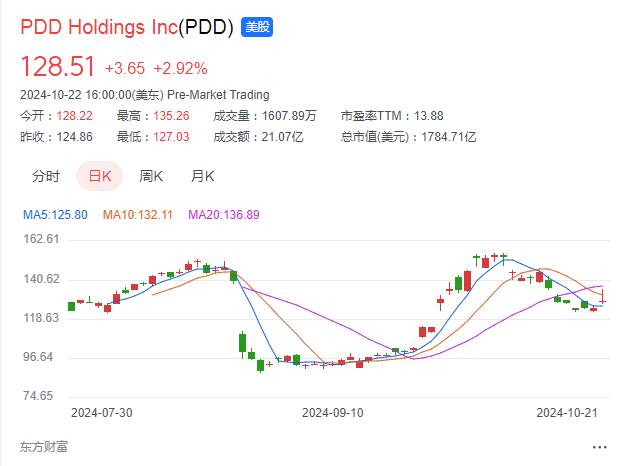Click the 成交量 value 1607.89万
The image size is (627, 466).
point(289,116)
